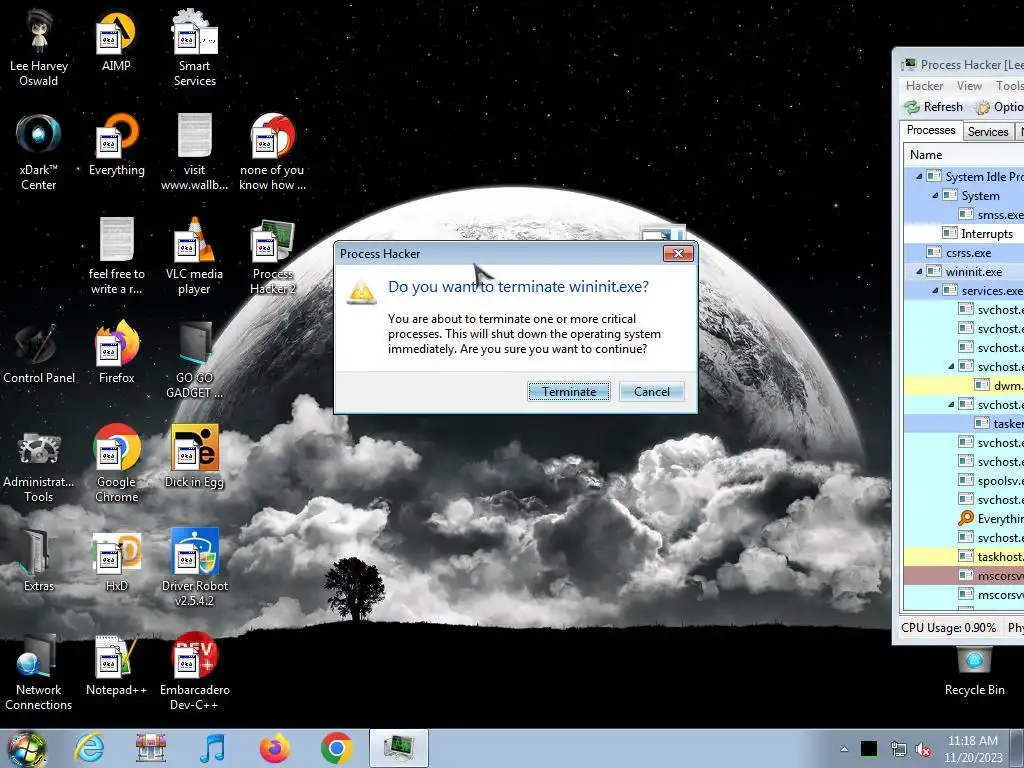Open the 'visit www.wallb...' text file

(195, 152)
